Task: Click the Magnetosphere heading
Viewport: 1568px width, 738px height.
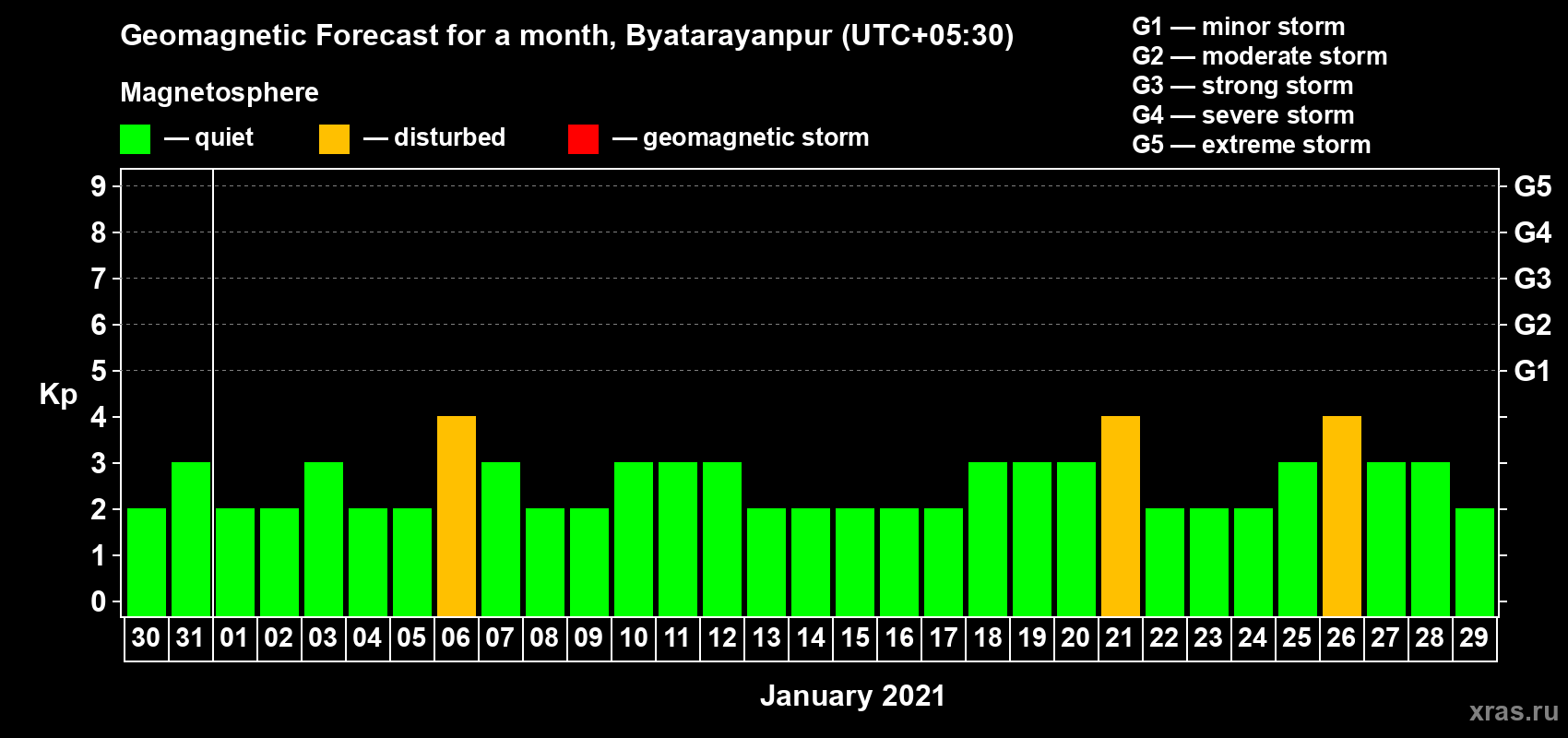Action: [x=220, y=92]
